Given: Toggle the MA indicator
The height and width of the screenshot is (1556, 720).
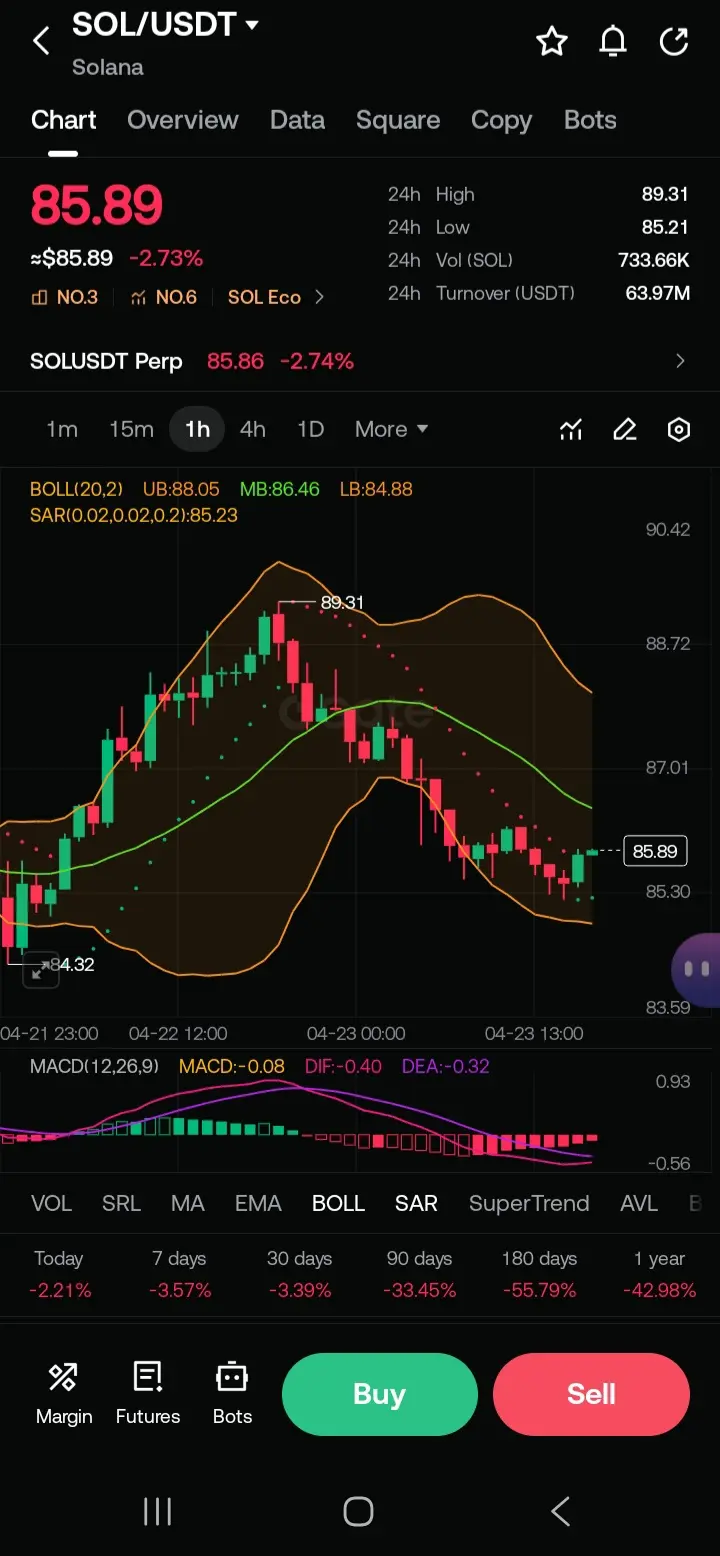Looking at the screenshot, I should click(187, 1203).
